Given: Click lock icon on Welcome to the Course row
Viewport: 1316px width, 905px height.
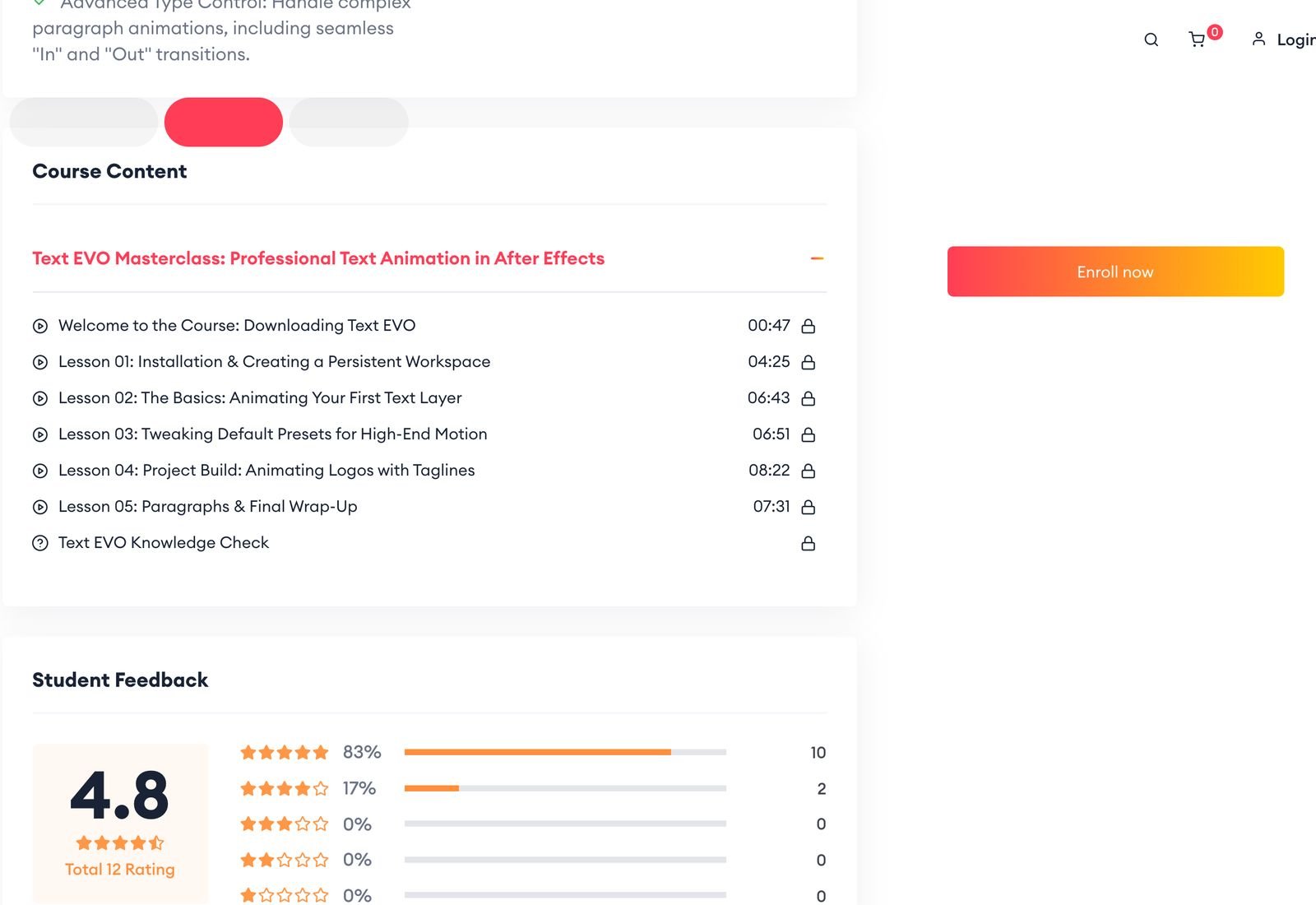Looking at the screenshot, I should tap(809, 326).
